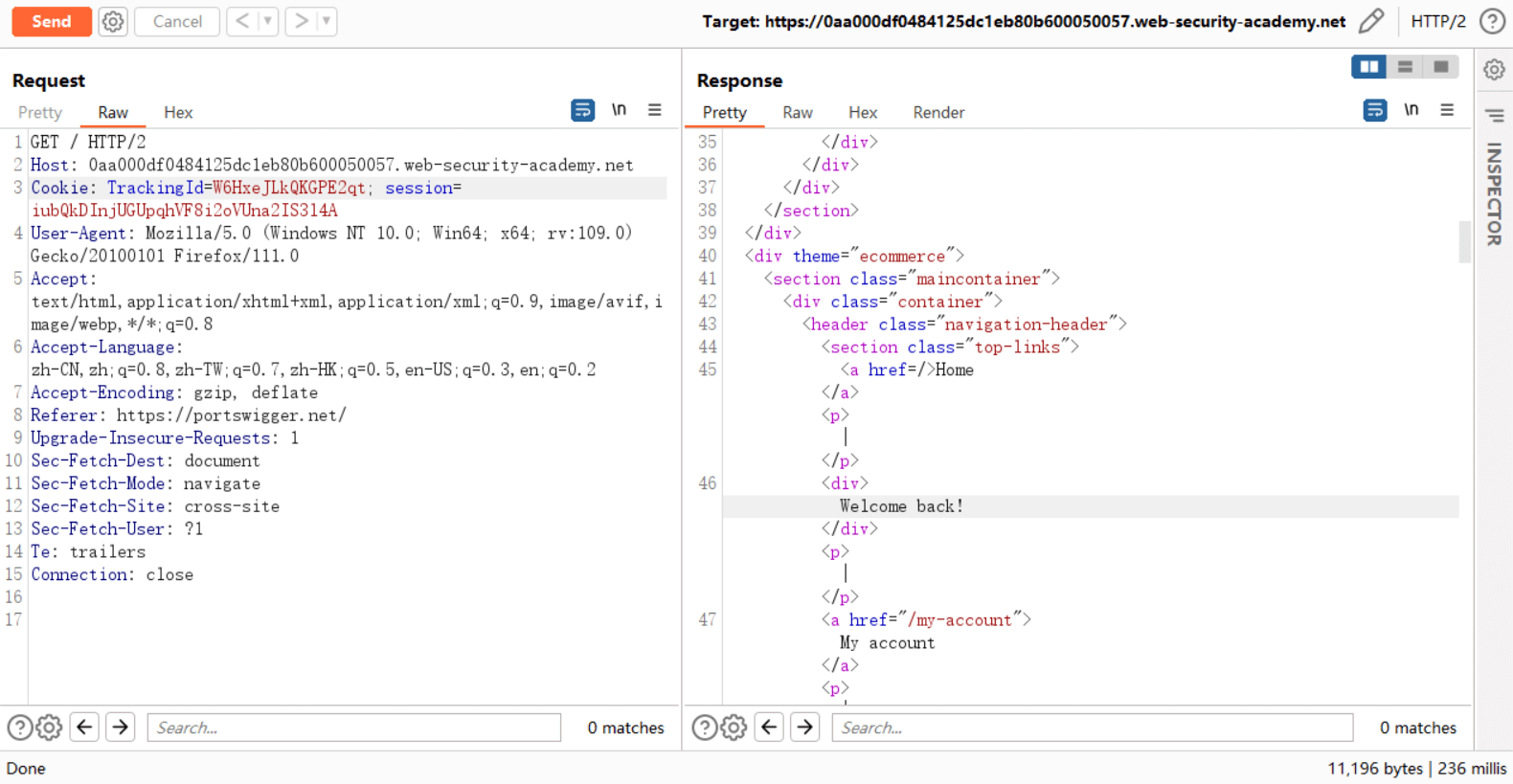Edit target with the pencil icon

click(1371, 21)
